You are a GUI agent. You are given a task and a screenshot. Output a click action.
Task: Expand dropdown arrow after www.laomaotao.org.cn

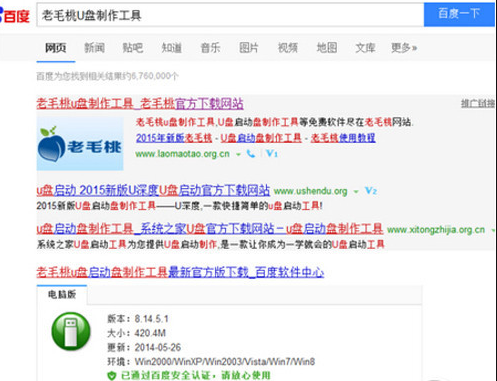[x=238, y=154]
